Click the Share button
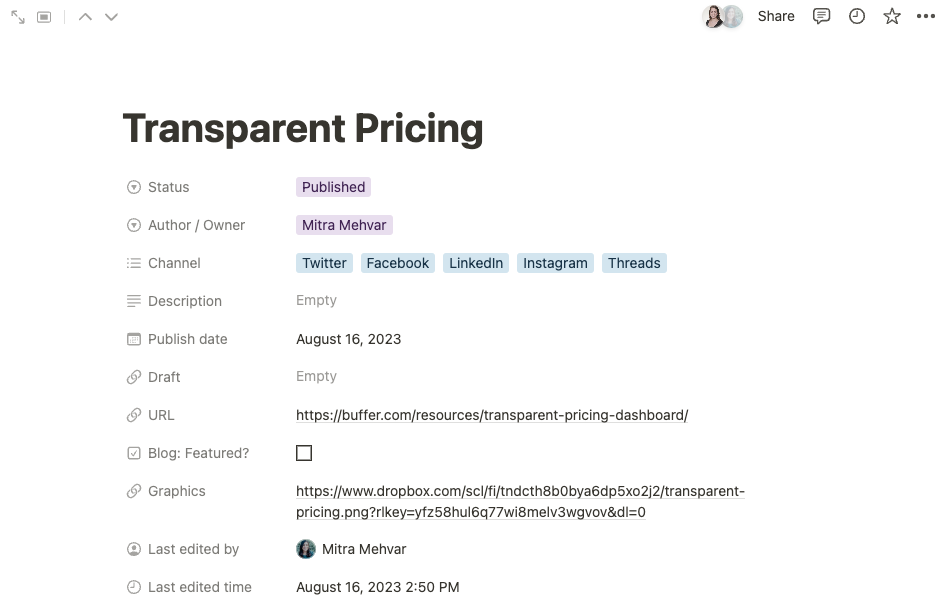Viewport: 947px width, 615px height. 776,16
